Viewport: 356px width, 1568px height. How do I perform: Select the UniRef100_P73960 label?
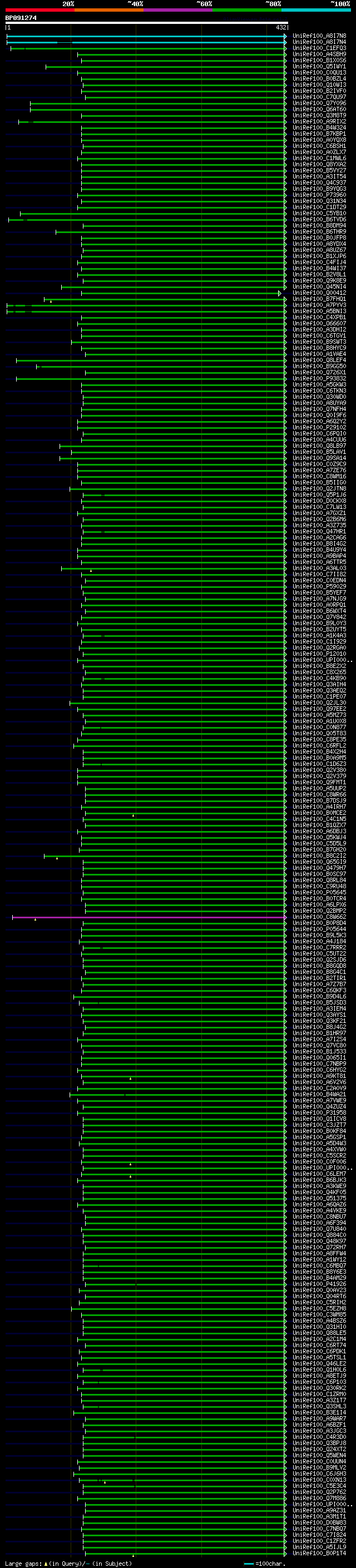[x=319, y=195]
